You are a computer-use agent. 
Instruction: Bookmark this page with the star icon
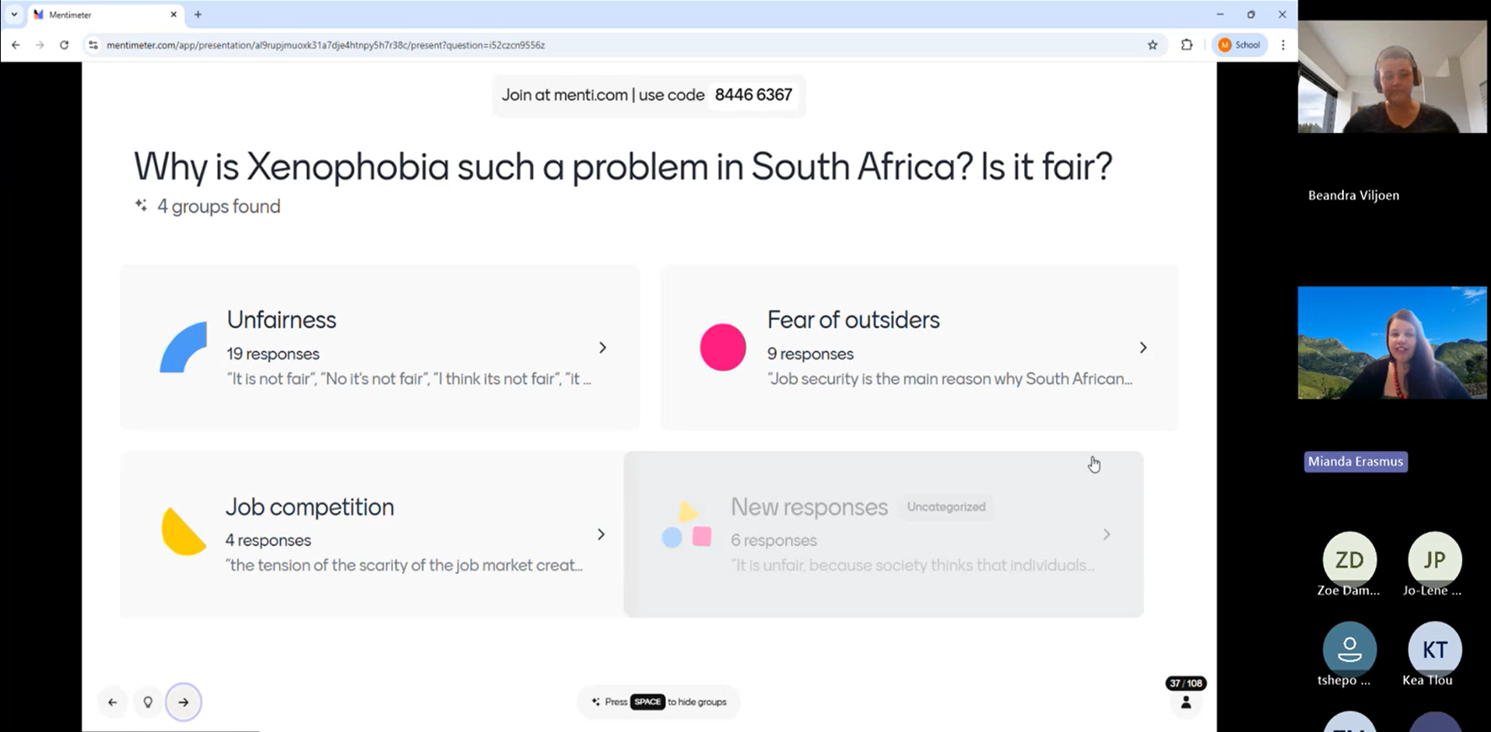point(1152,45)
